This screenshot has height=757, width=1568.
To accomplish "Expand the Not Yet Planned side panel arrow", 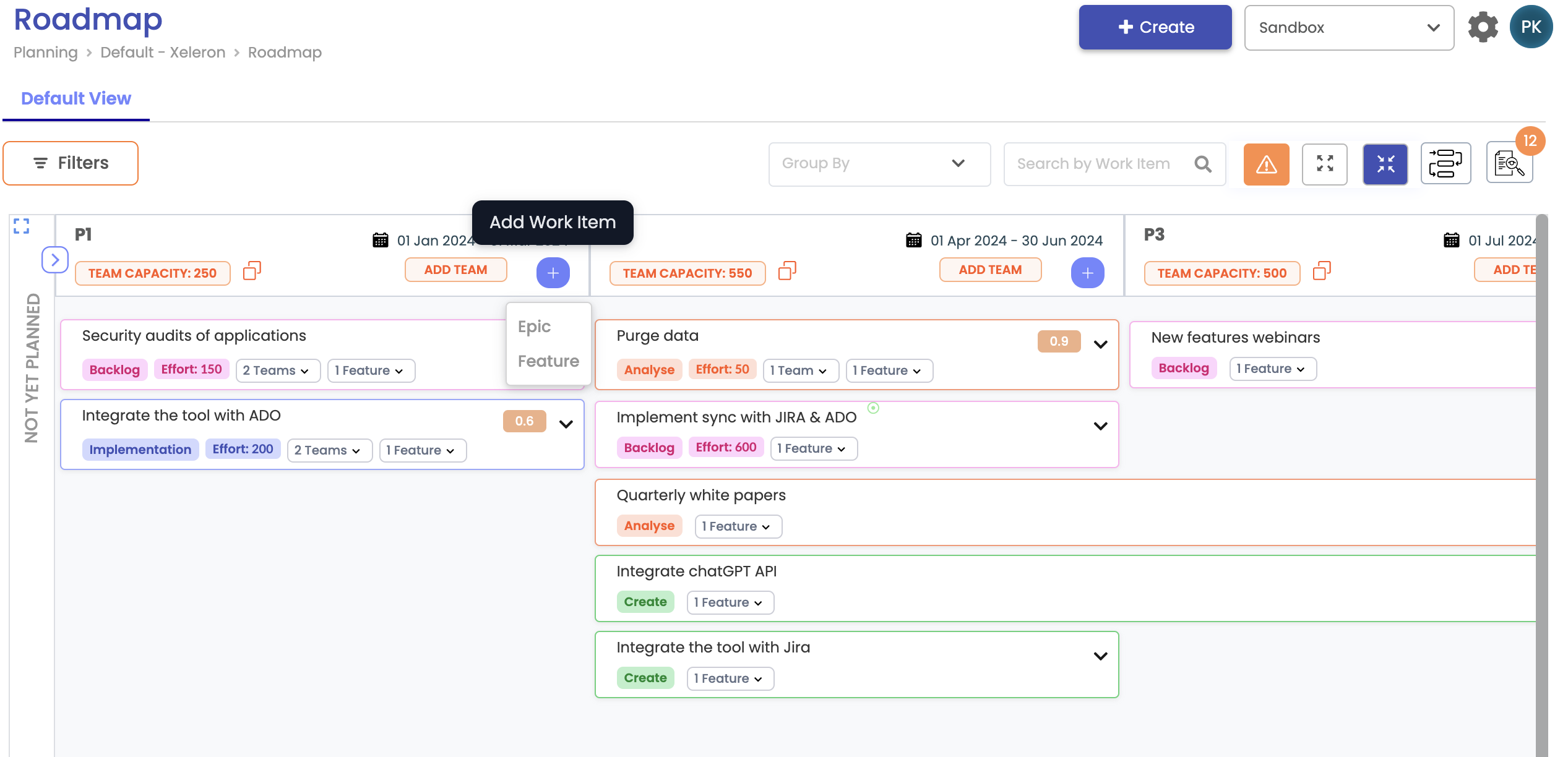I will (54, 260).
